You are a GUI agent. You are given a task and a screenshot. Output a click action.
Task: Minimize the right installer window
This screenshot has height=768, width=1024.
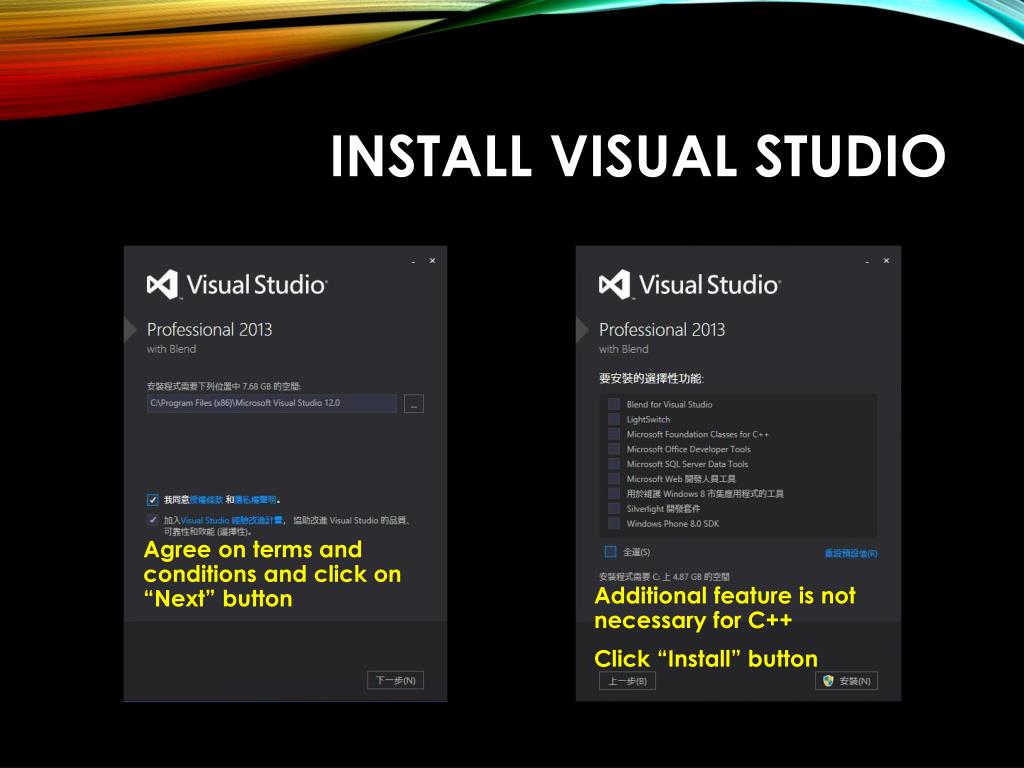pyautogui.click(x=867, y=261)
